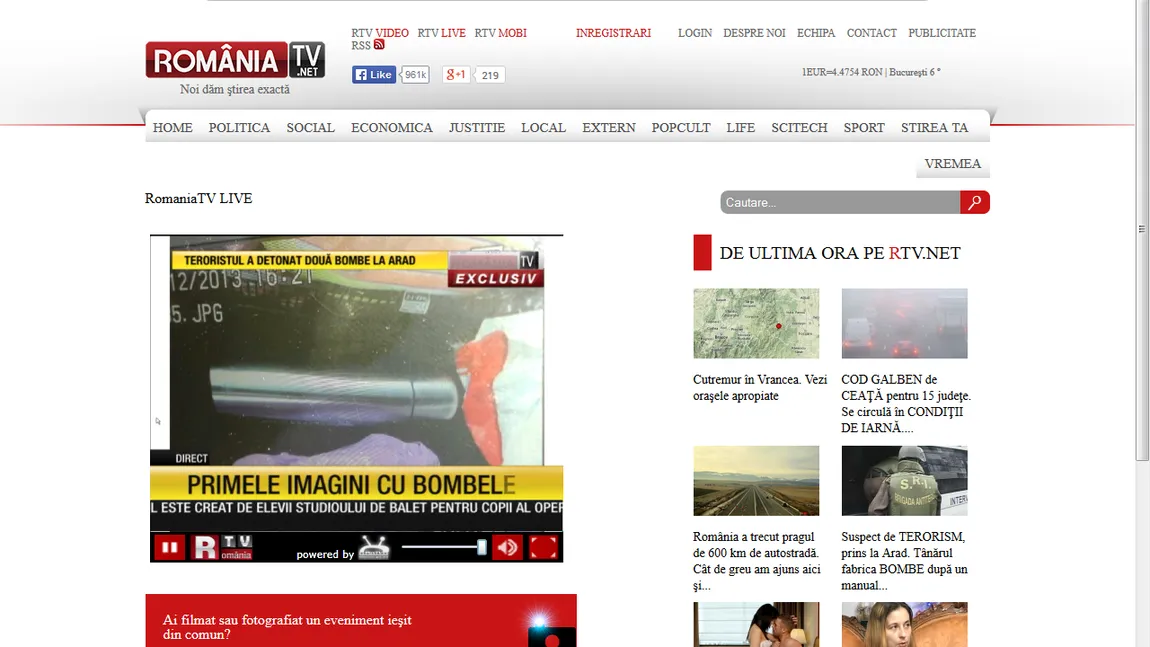
Task: Open the CONTACT link
Action: [871, 33]
